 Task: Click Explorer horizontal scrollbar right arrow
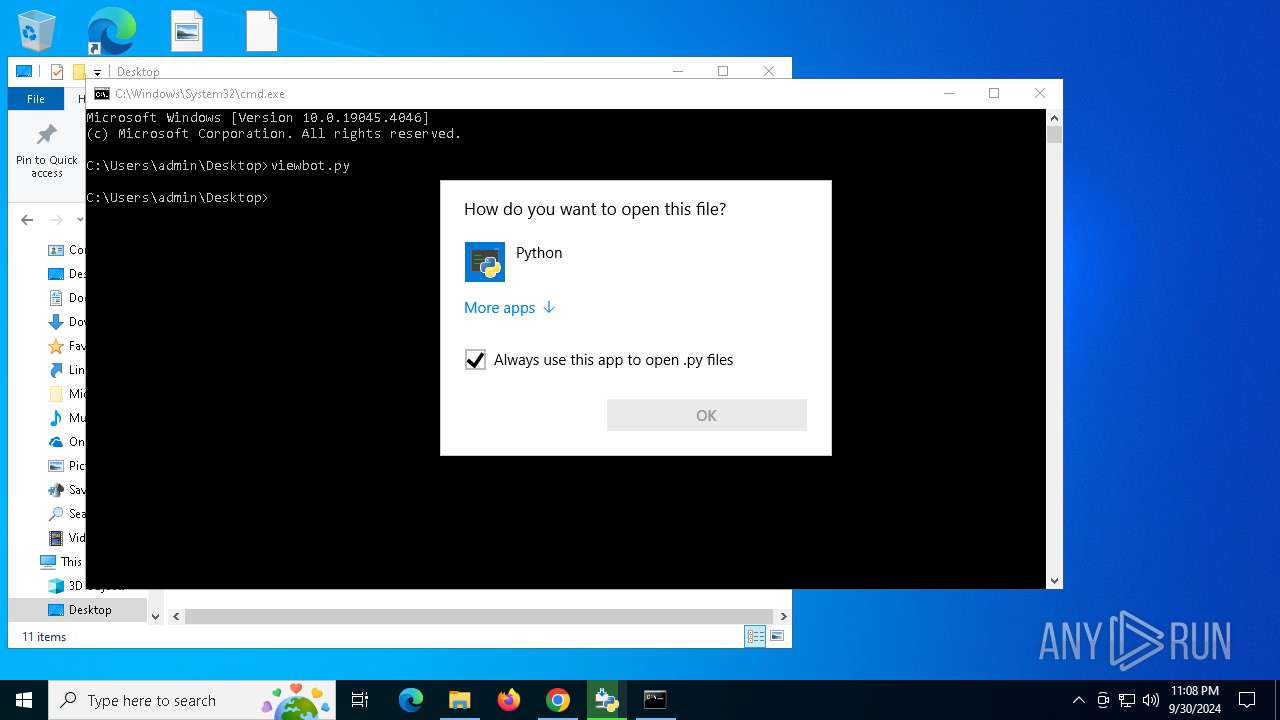tap(783, 617)
